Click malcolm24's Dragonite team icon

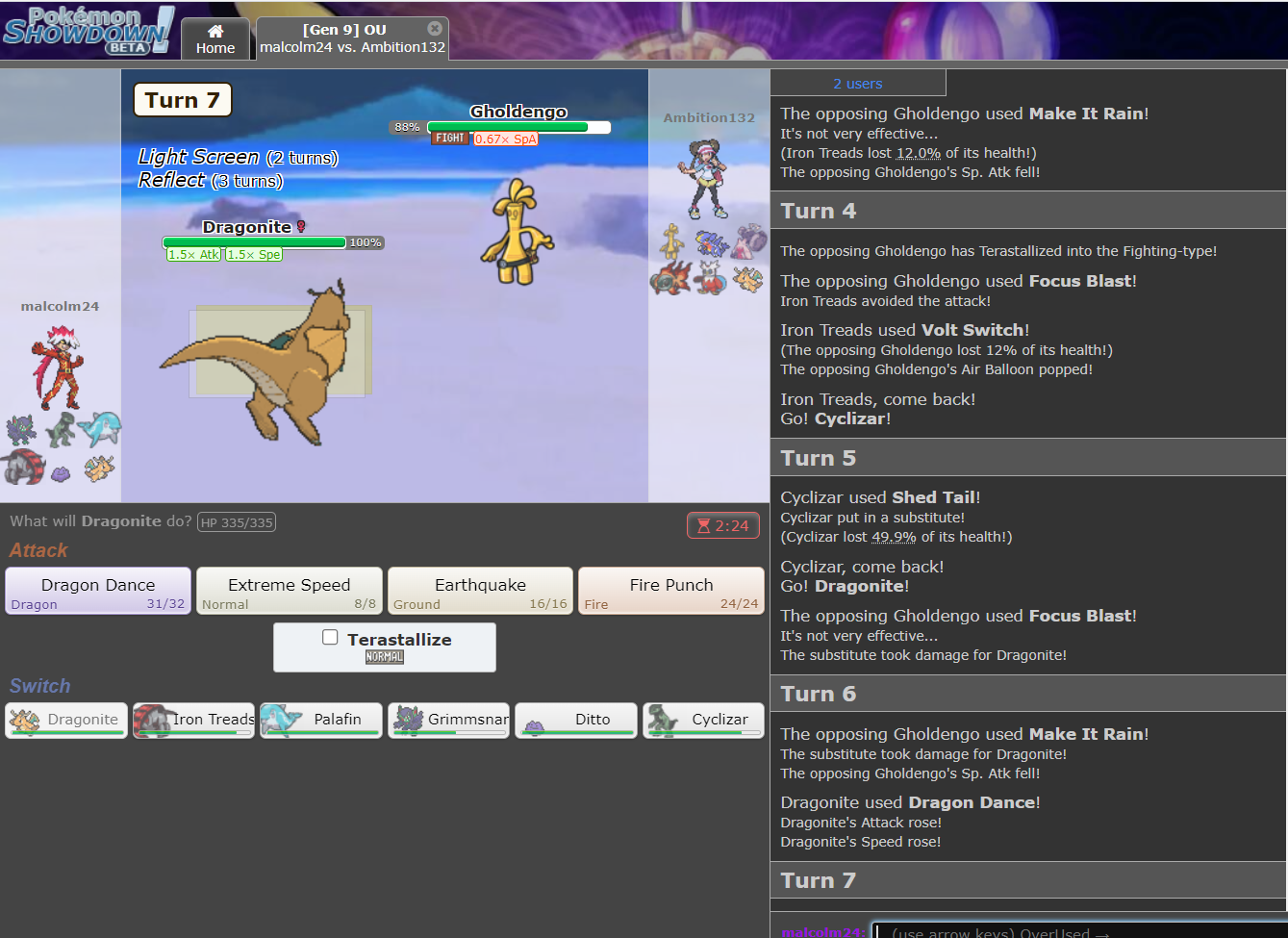(x=99, y=468)
